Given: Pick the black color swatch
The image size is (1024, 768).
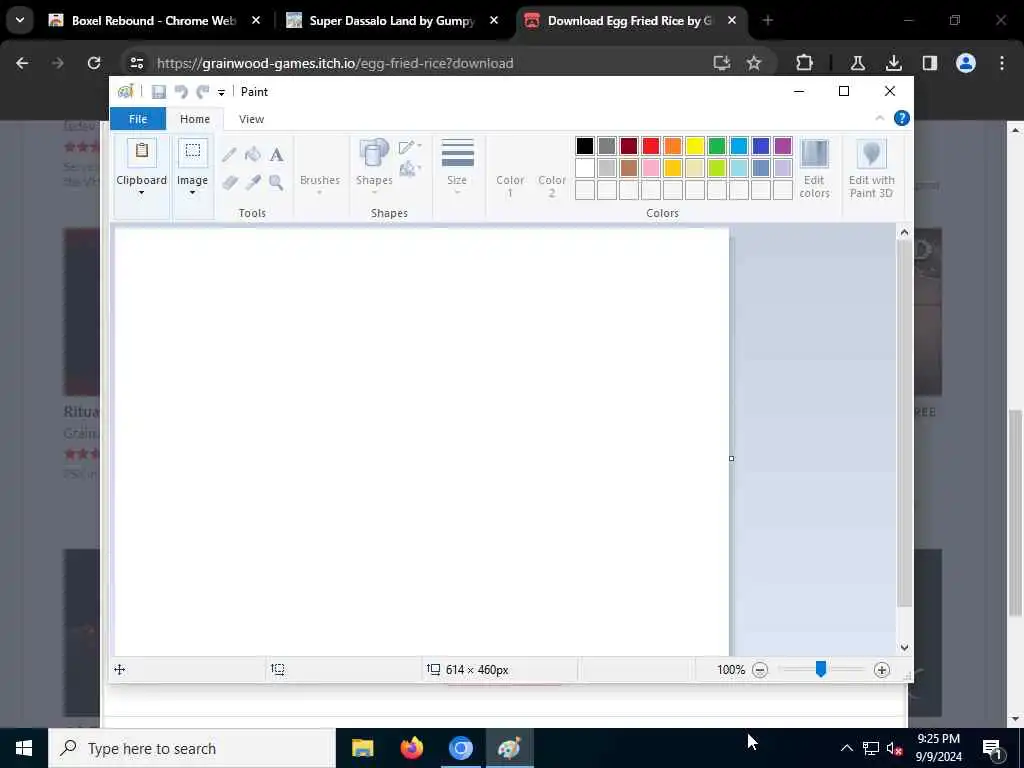Looking at the screenshot, I should [585, 146].
